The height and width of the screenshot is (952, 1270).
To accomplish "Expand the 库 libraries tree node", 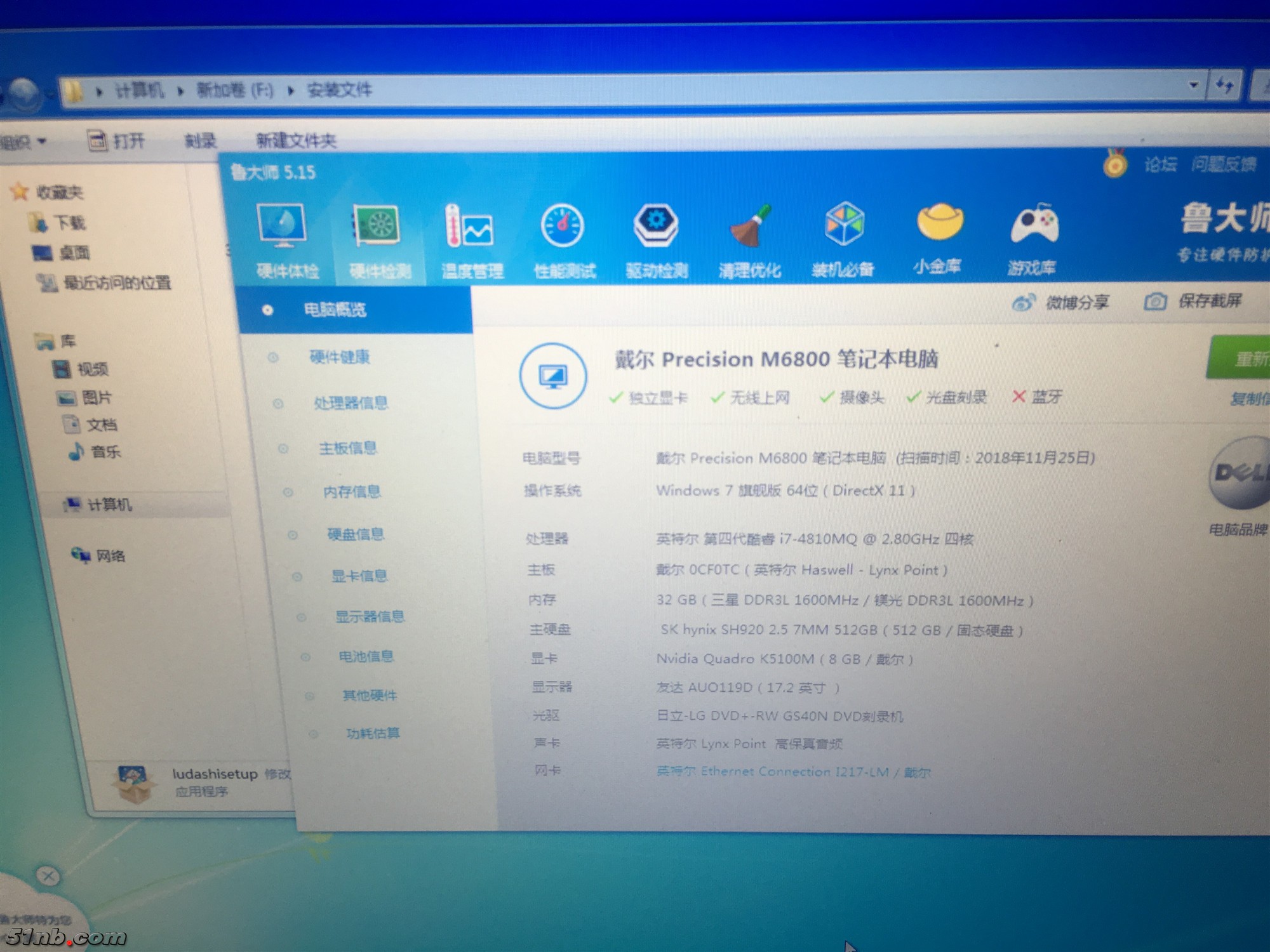I will point(67,341).
